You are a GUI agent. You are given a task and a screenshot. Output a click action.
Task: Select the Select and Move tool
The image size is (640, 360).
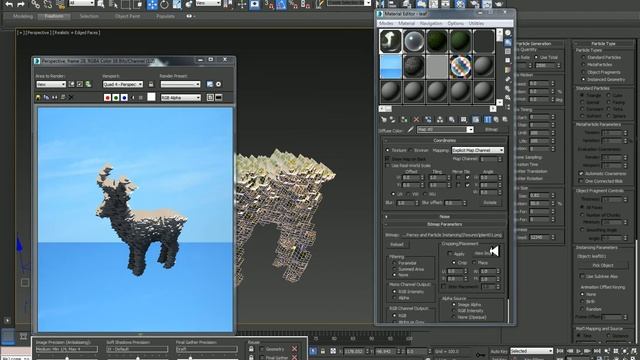(152, 4)
